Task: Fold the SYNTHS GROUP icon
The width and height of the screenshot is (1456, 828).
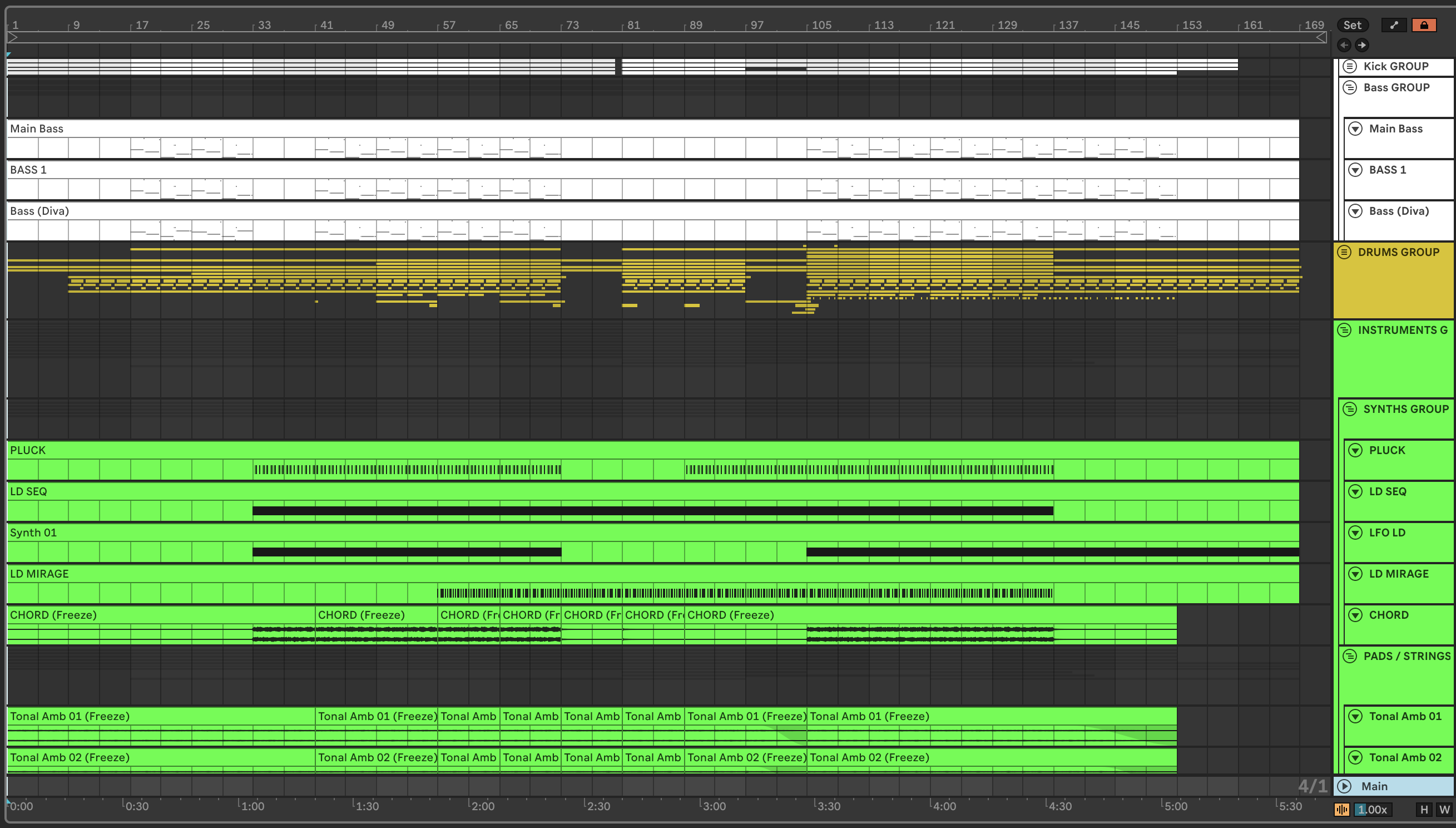Action: pos(1350,409)
